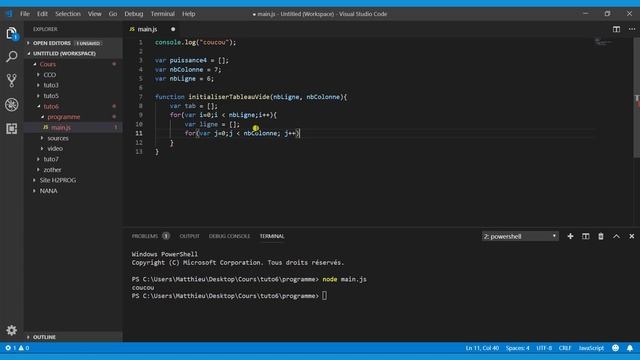Switch to the PROBLEMS panel tab

(x=150, y=236)
